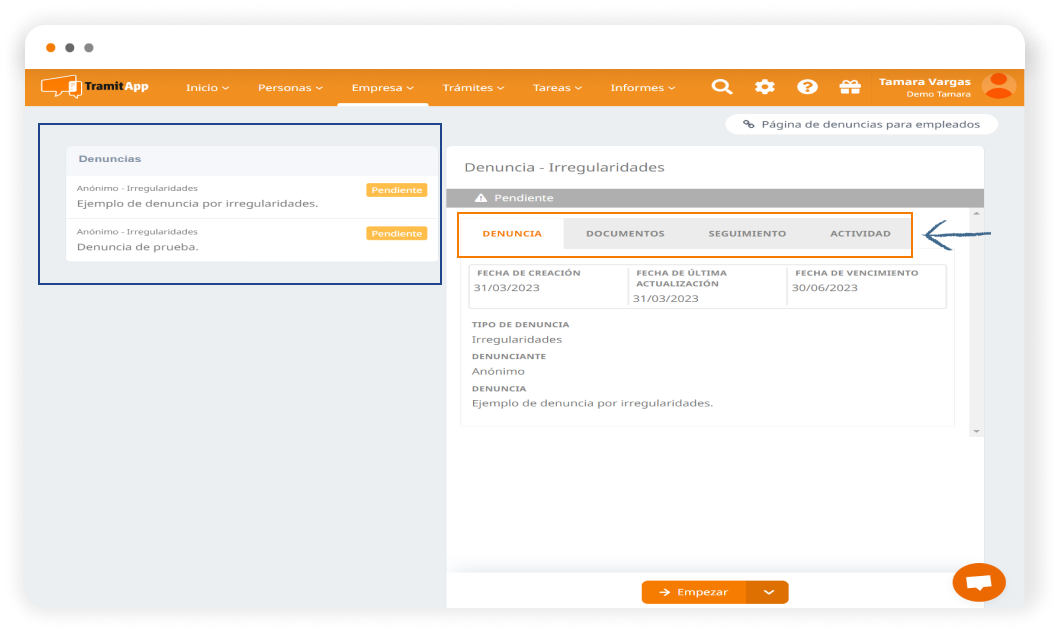Open the Actividad tab
Screen dimensions: 1061x633
(860, 234)
